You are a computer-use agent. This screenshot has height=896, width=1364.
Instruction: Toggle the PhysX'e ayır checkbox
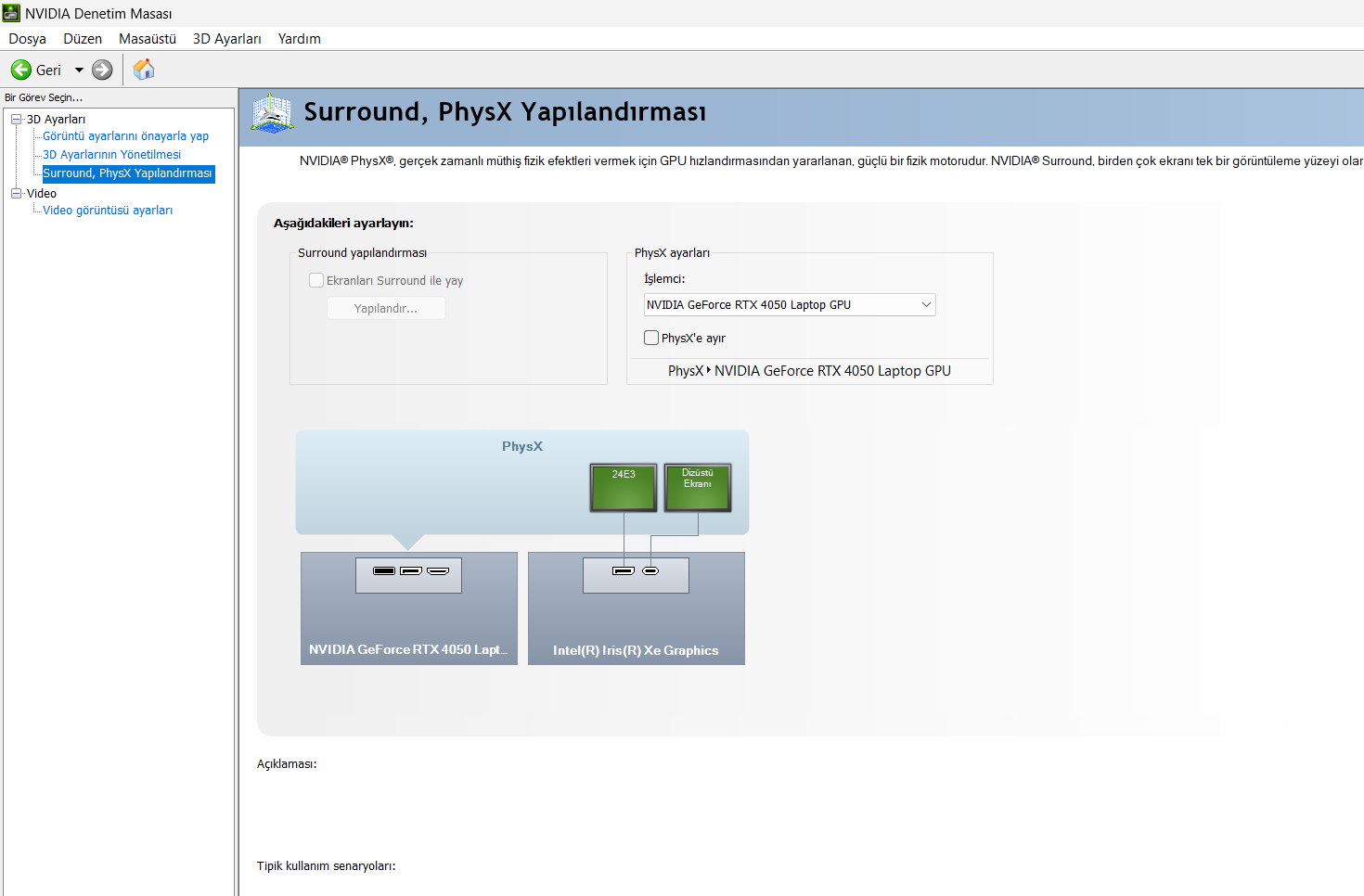[651, 338]
